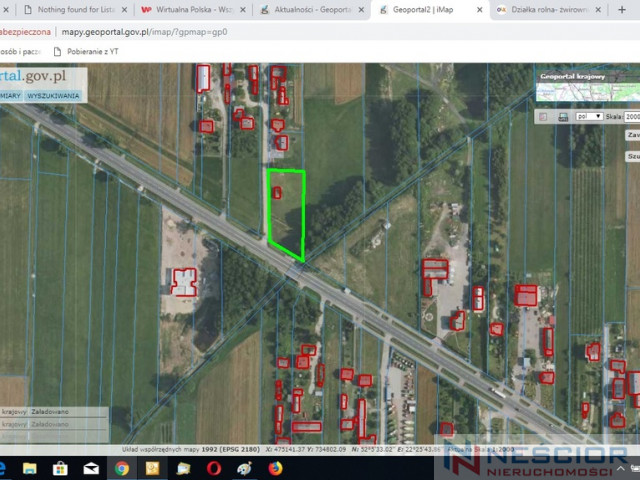Open Microsoft Store from the taskbar

pyautogui.click(x=60, y=468)
